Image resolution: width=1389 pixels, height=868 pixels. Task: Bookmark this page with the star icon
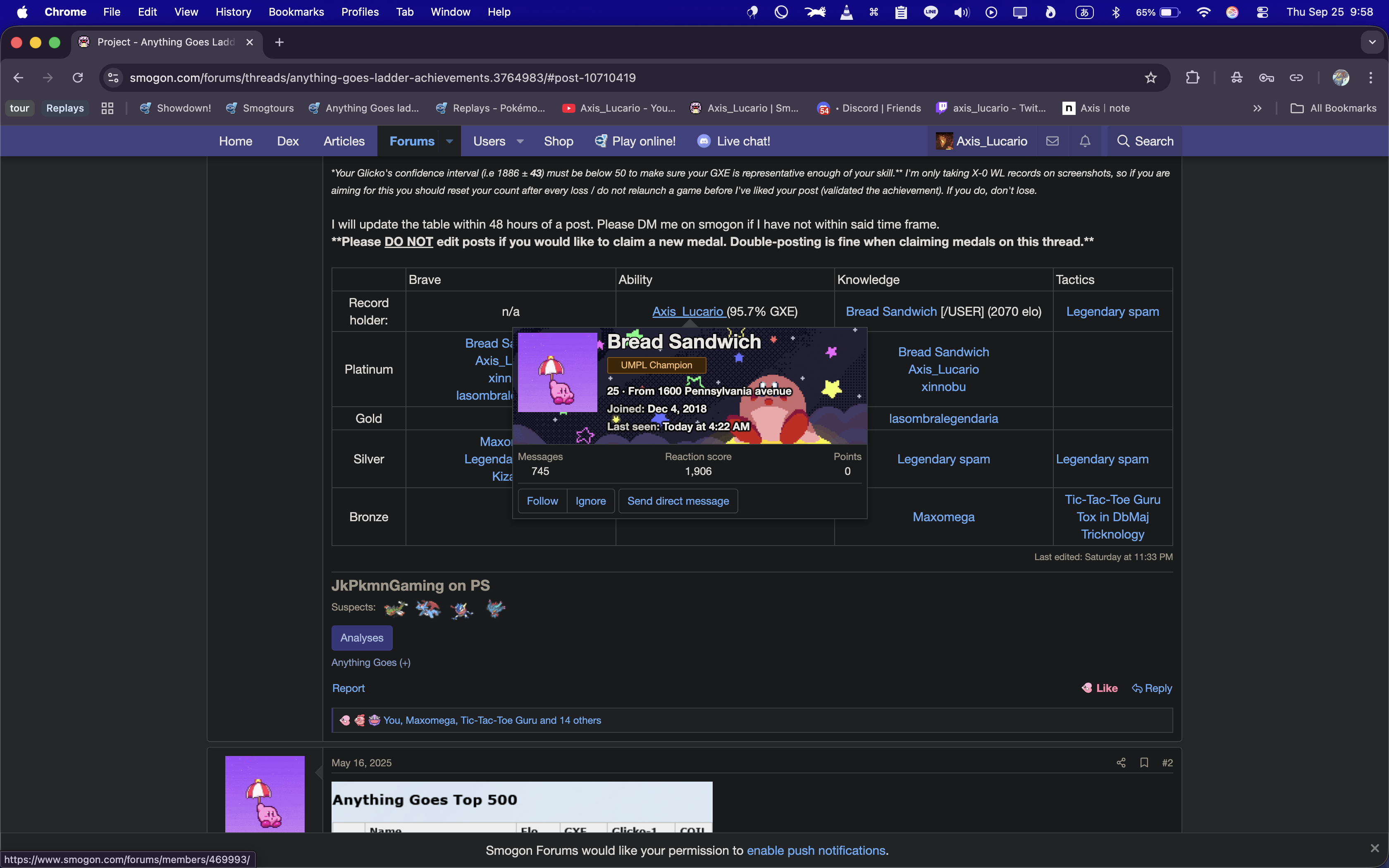1150,78
